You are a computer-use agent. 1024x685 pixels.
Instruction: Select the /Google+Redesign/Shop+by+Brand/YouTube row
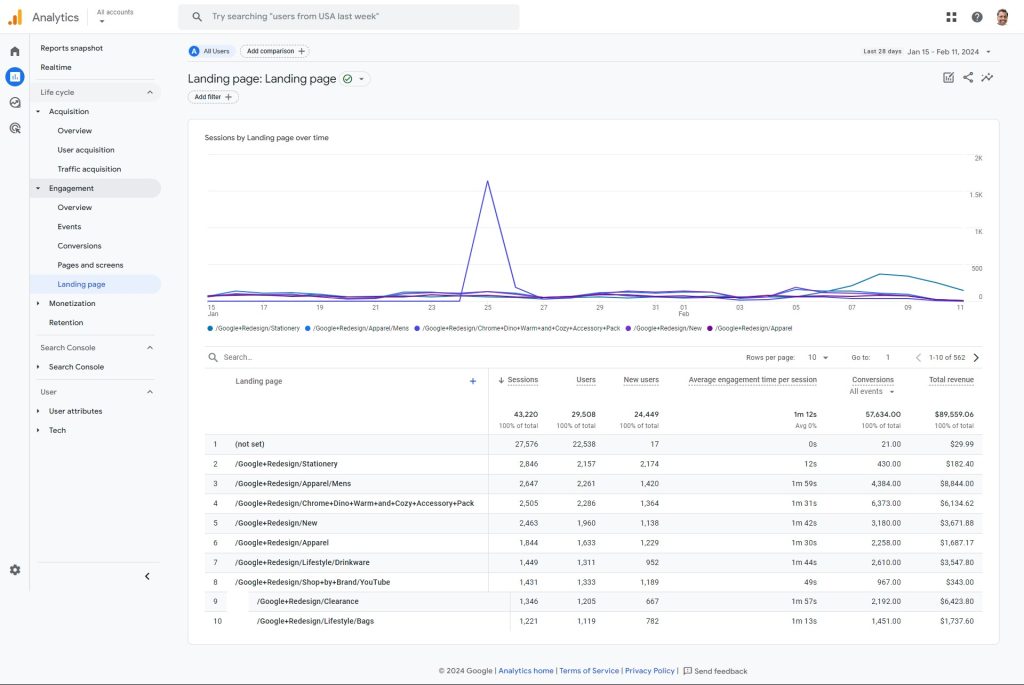point(593,582)
